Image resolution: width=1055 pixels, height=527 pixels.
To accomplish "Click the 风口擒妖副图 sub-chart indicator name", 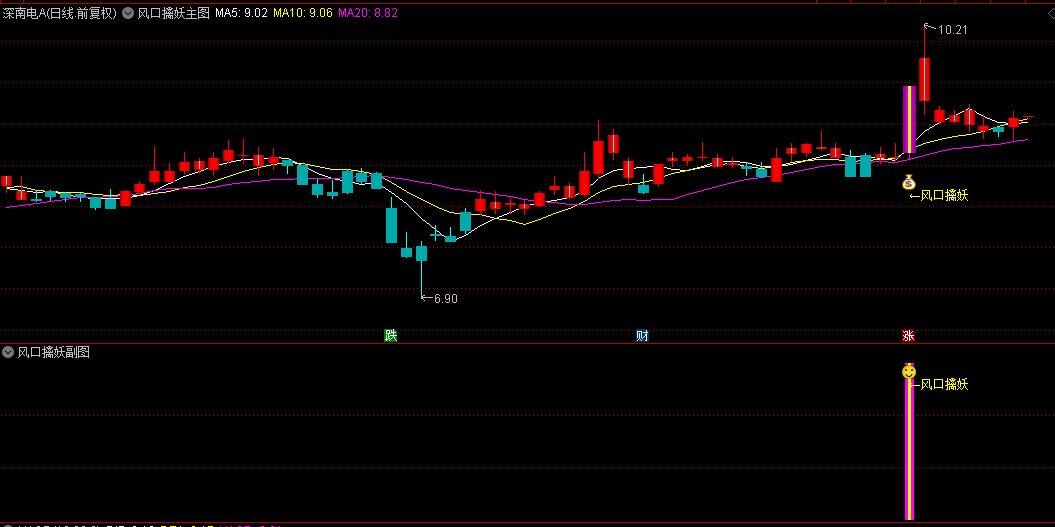I will (54, 352).
